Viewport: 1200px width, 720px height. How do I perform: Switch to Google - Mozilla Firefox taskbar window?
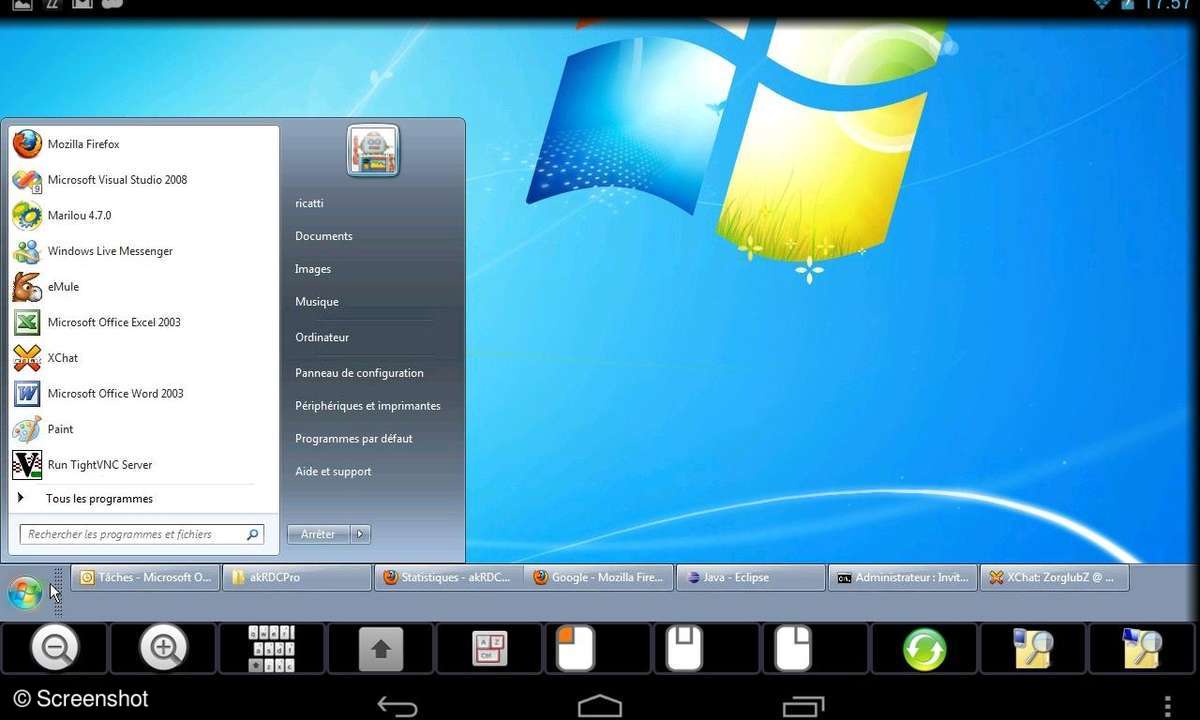(x=600, y=578)
